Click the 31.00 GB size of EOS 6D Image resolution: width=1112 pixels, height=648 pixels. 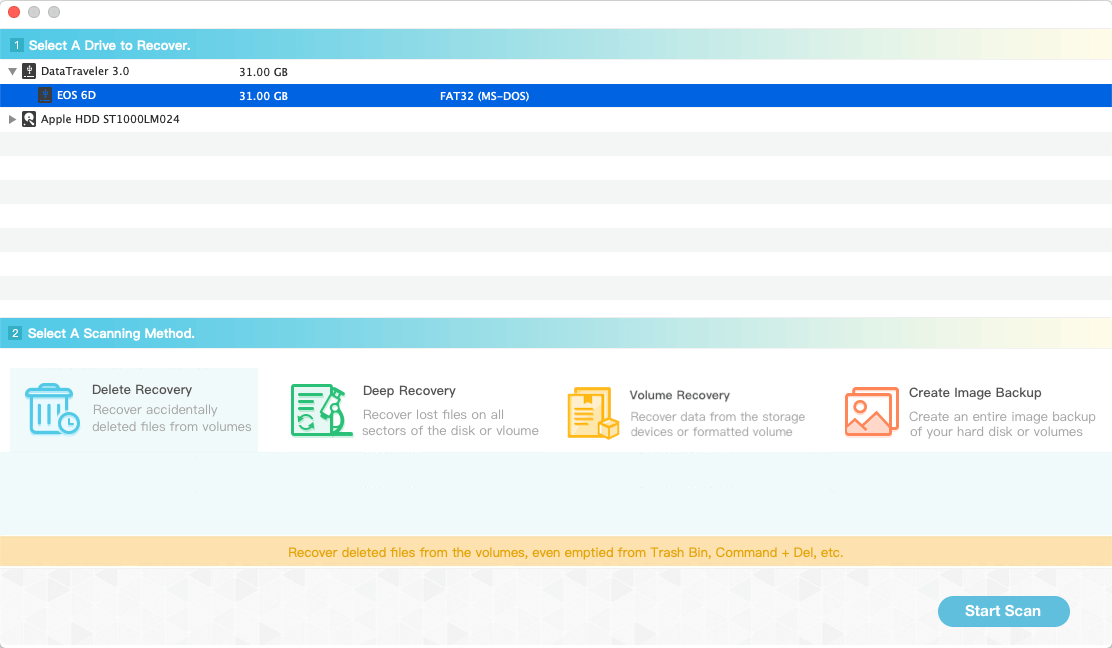point(263,96)
